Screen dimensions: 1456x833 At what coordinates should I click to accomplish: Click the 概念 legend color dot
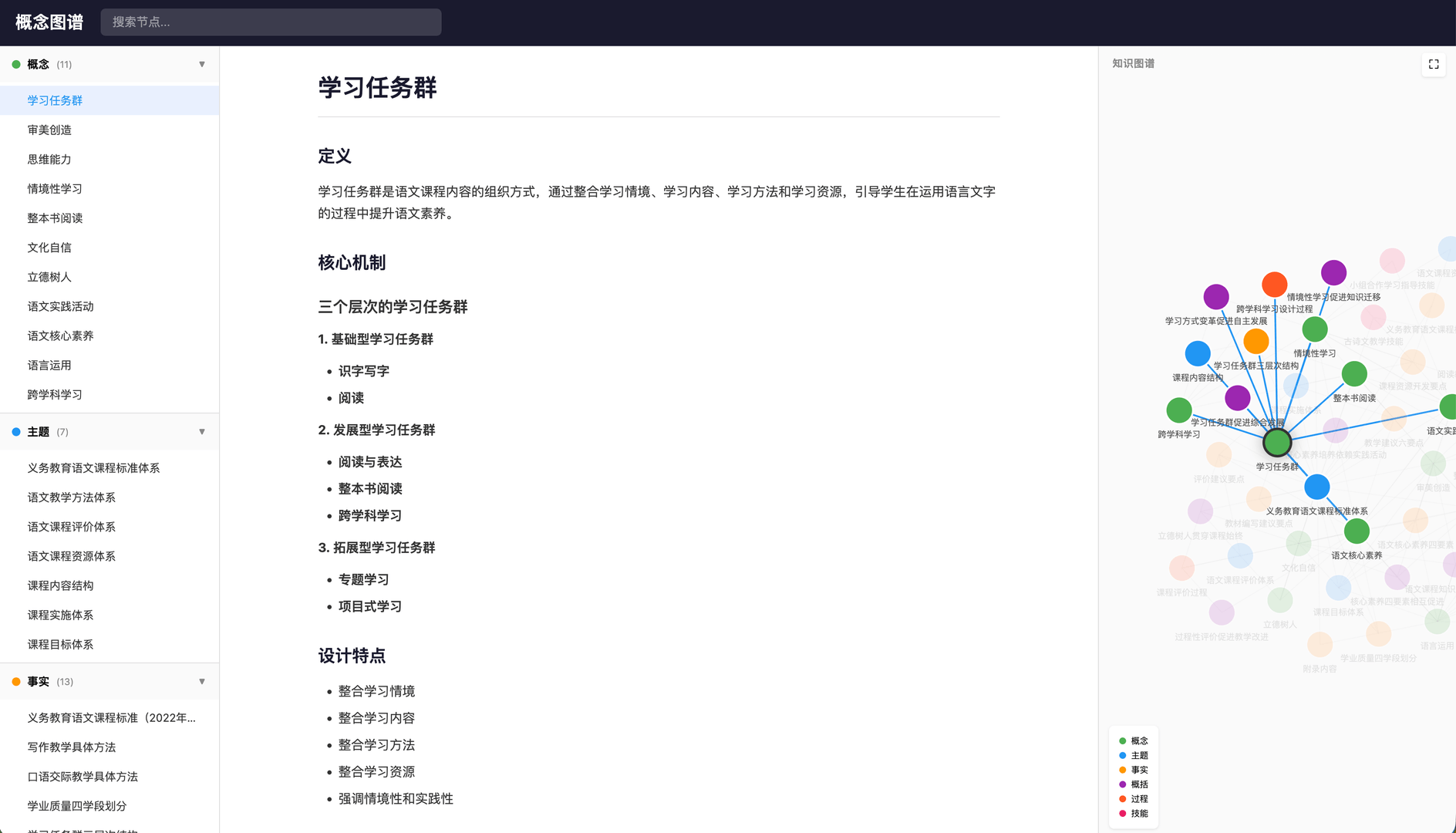1123,740
